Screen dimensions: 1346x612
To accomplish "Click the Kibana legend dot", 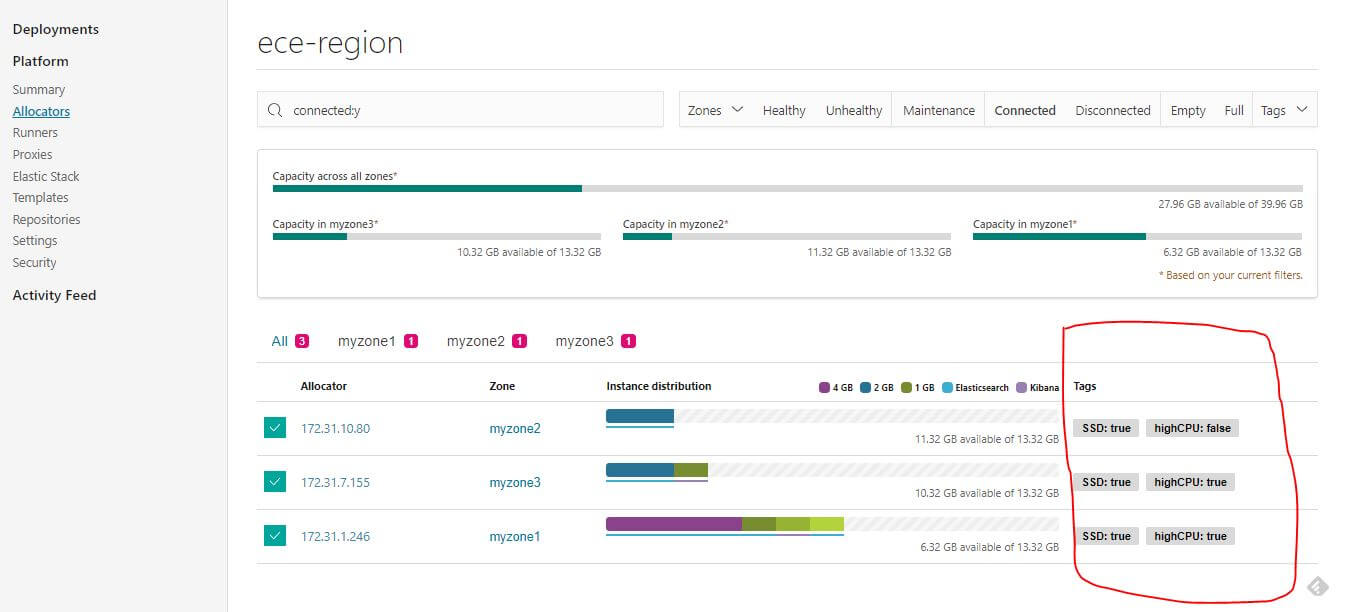I will pos(1021,387).
